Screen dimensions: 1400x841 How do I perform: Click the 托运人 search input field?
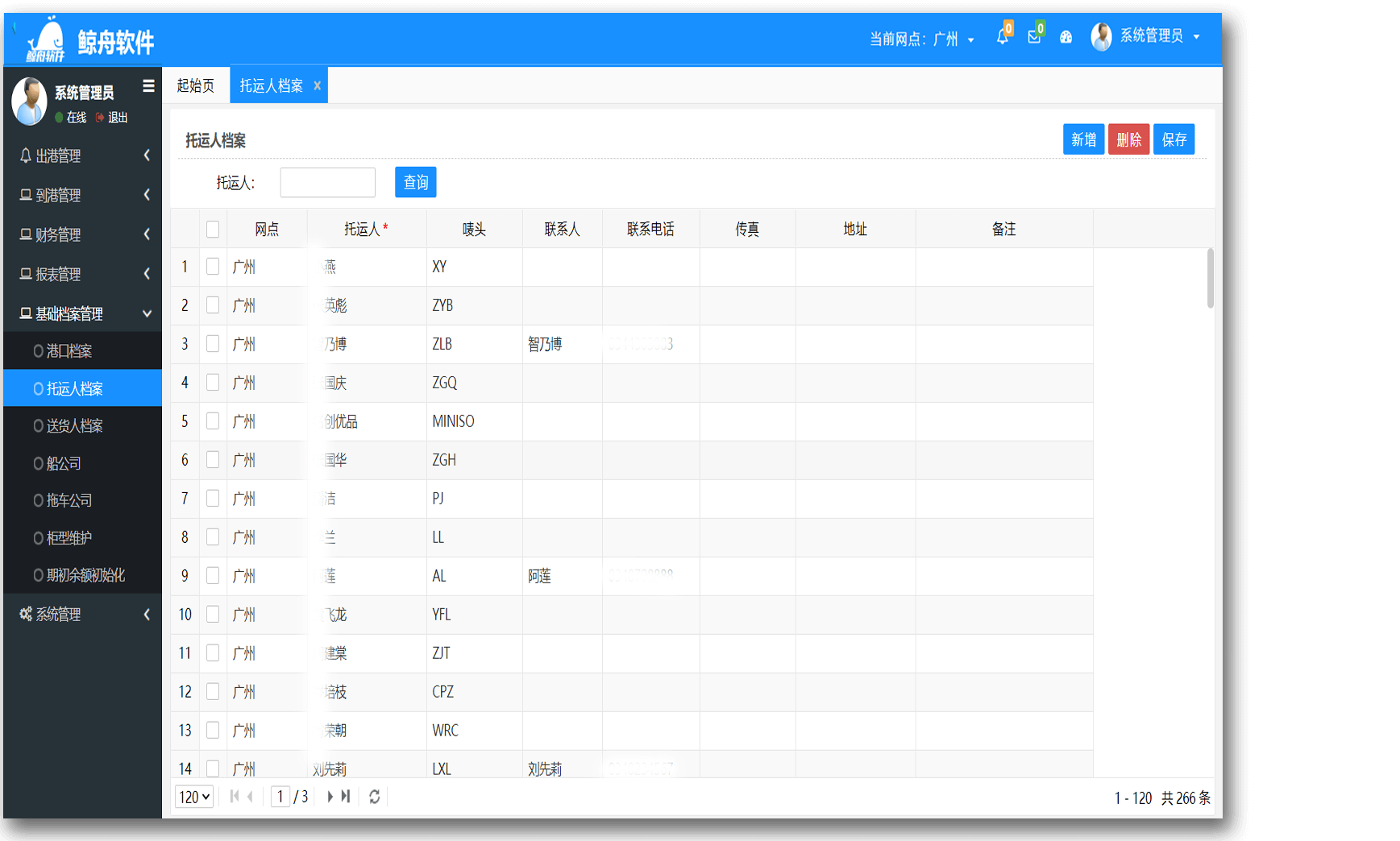coord(327,182)
